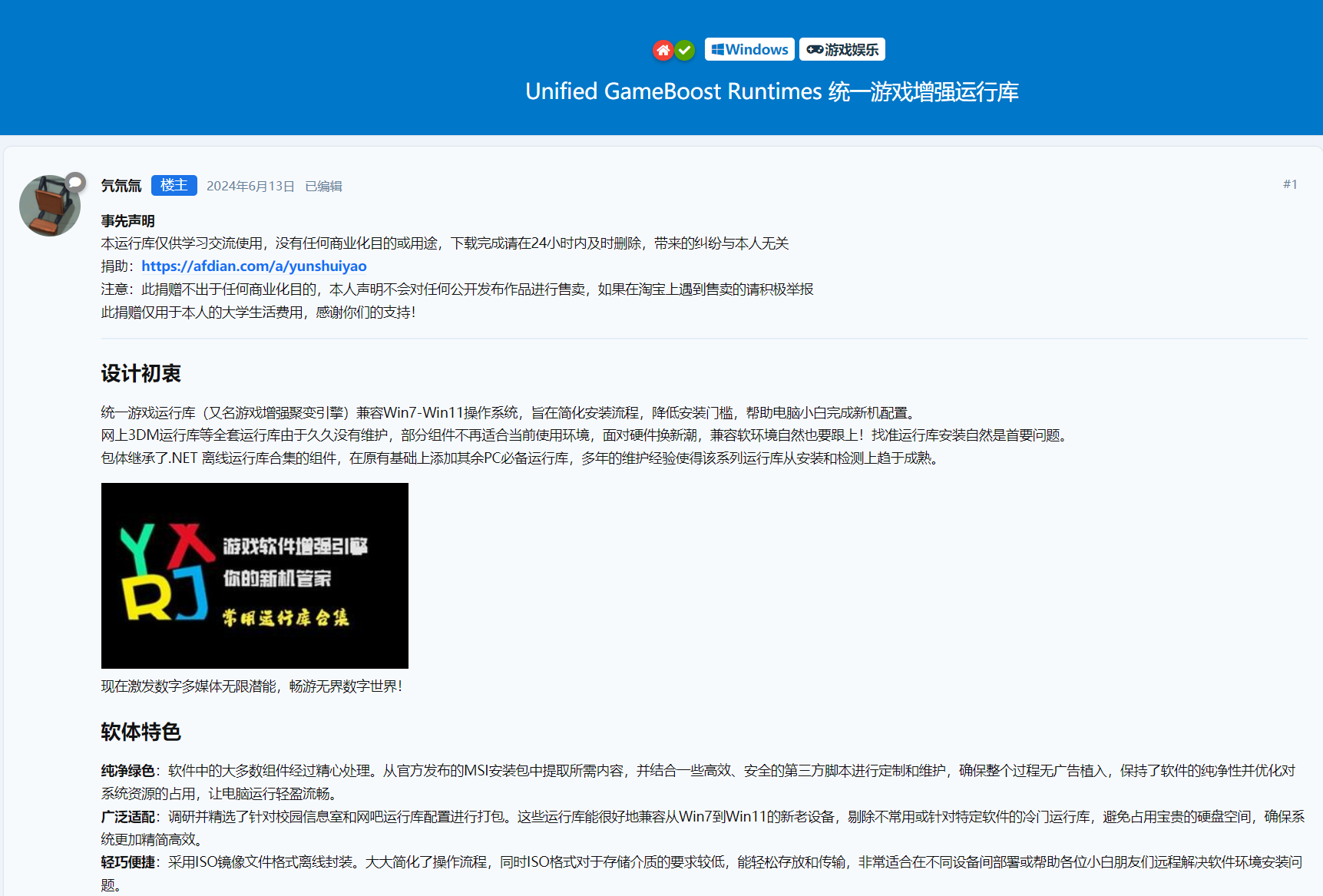Click the Unified GameBoost Runtimes title
The width and height of the screenshot is (1323, 896).
click(772, 91)
